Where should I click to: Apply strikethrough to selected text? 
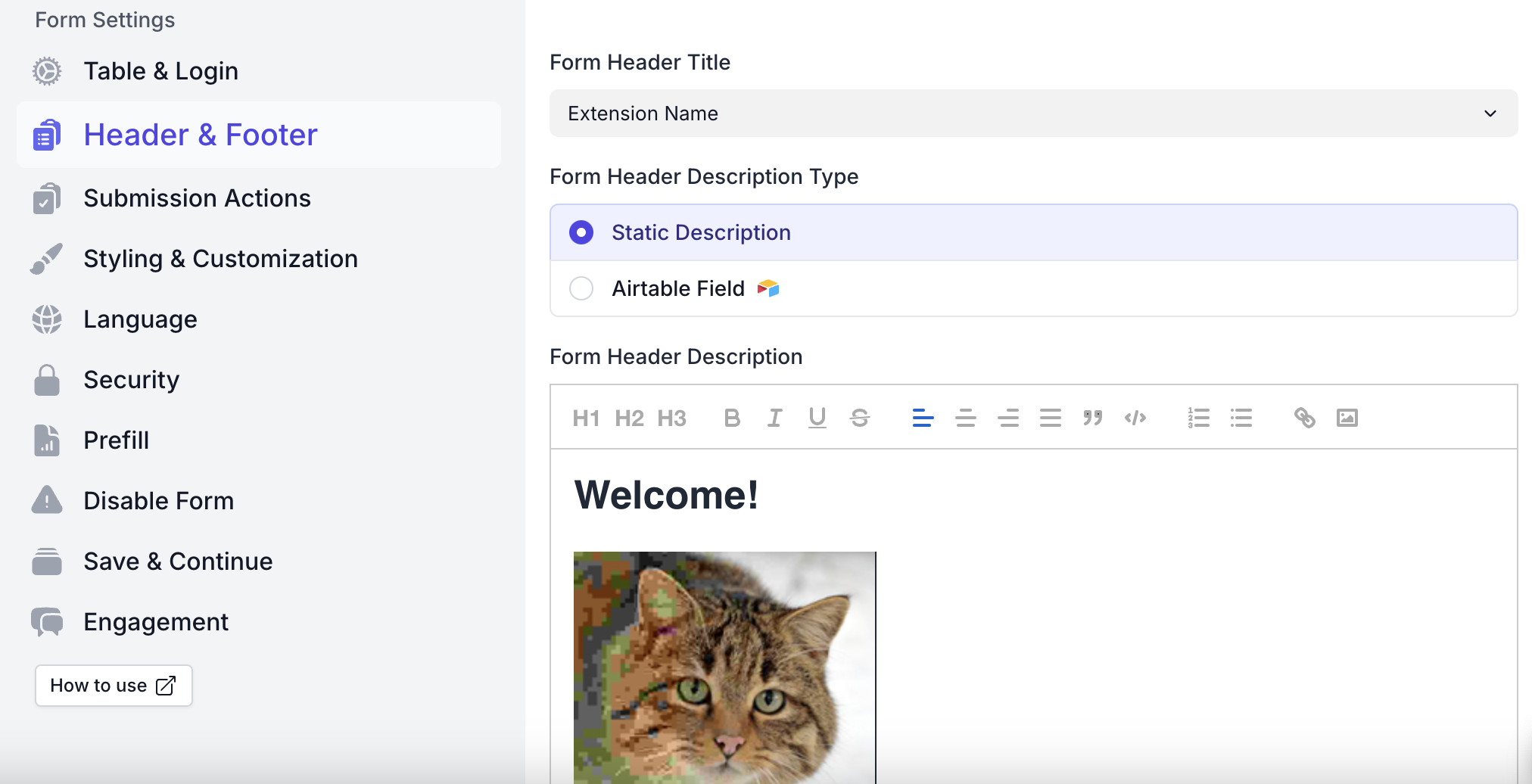(859, 418)
